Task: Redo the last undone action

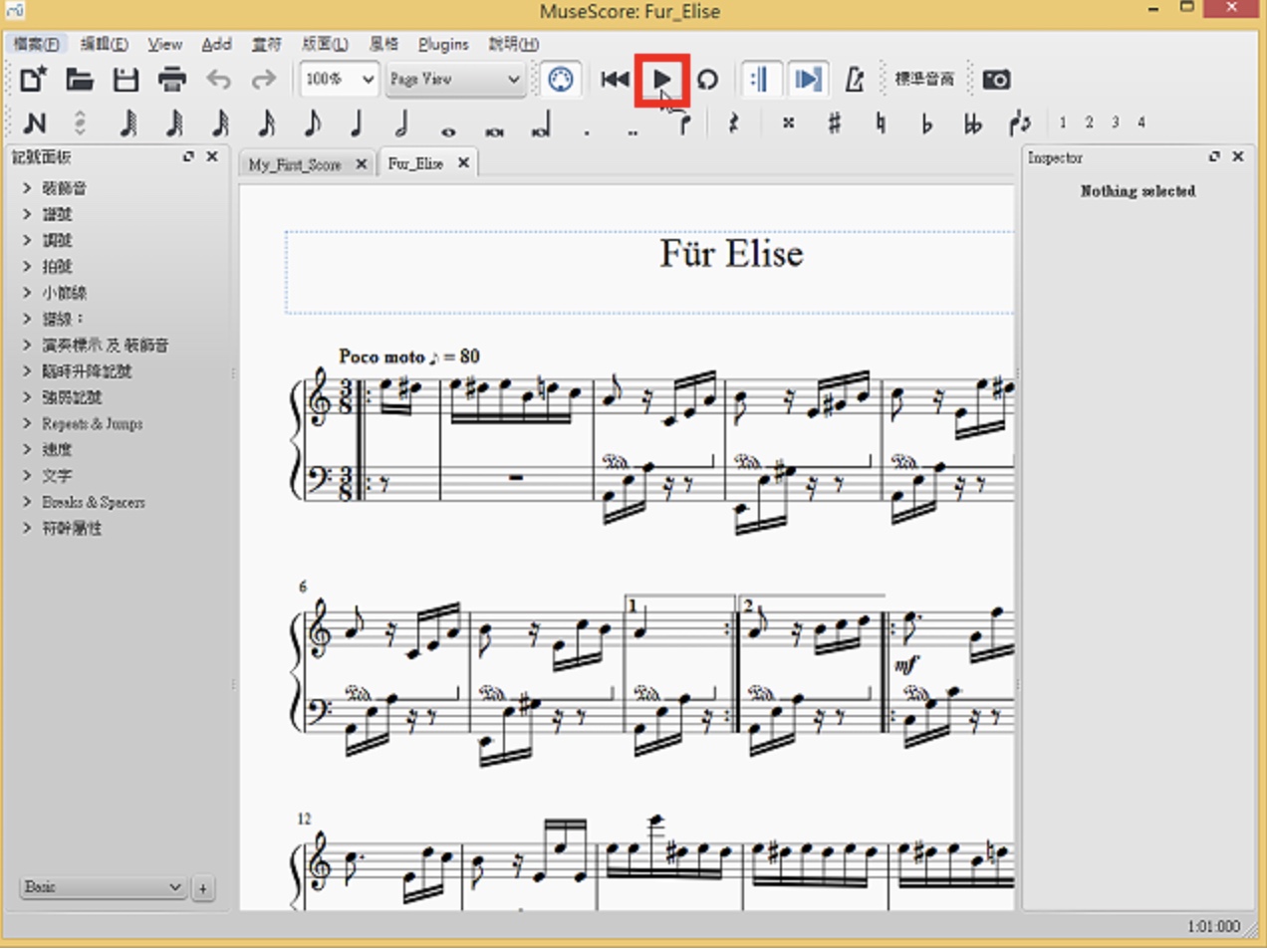Action: pos(264,79)
